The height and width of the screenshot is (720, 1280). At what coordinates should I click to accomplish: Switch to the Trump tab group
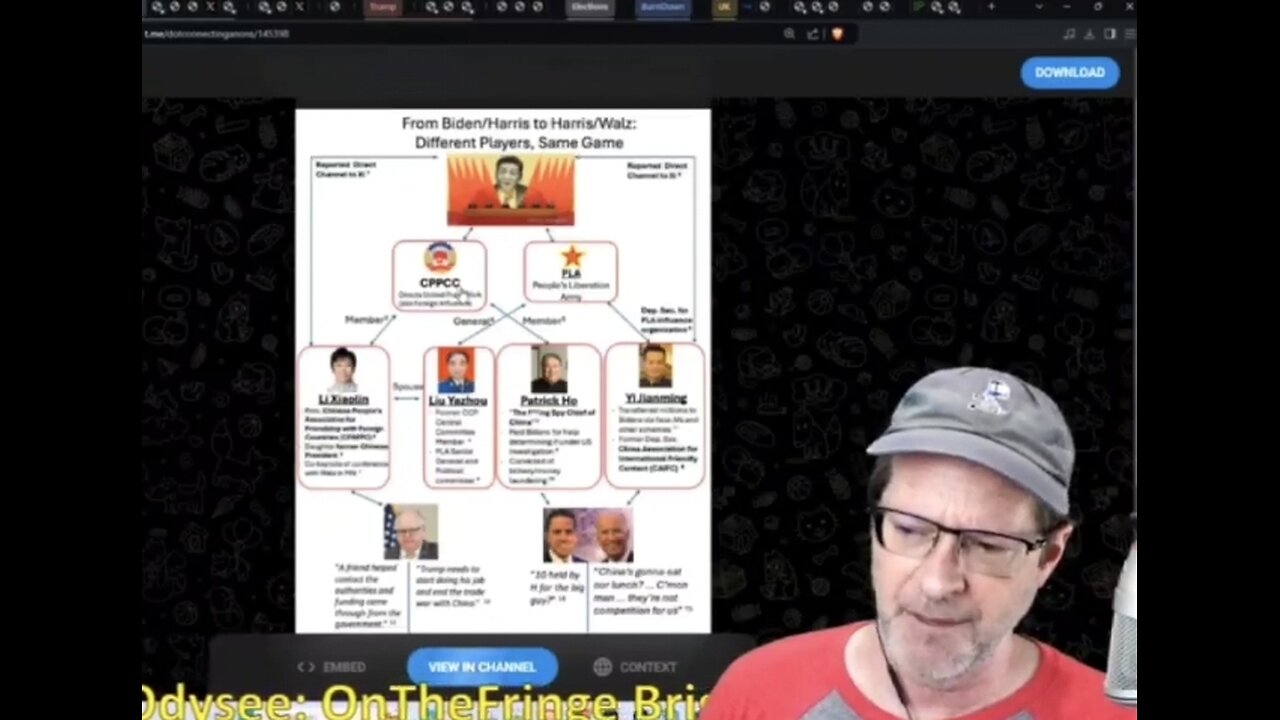[383, 7]
